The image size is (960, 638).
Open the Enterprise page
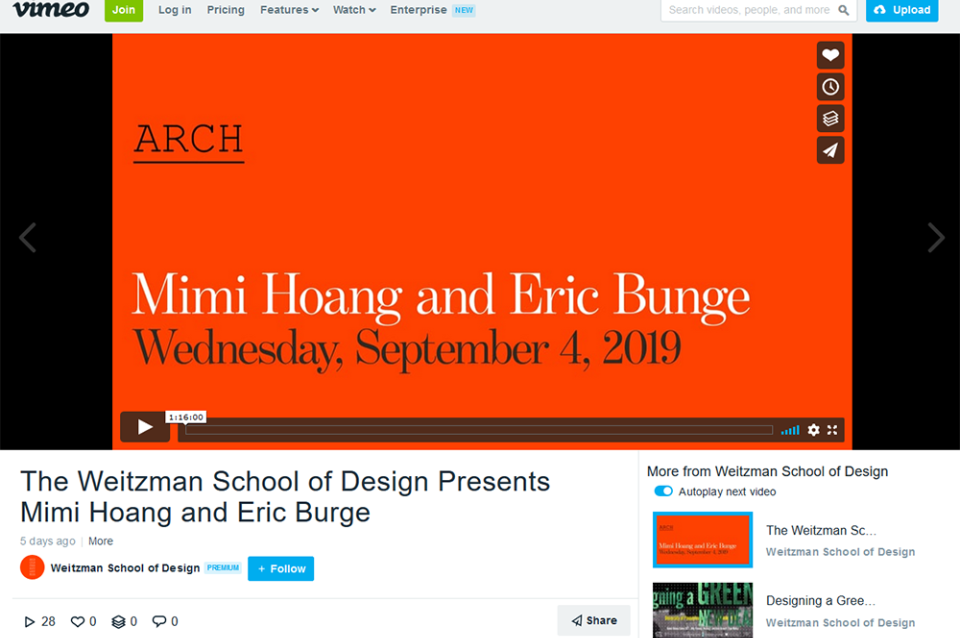coord(418,10)
